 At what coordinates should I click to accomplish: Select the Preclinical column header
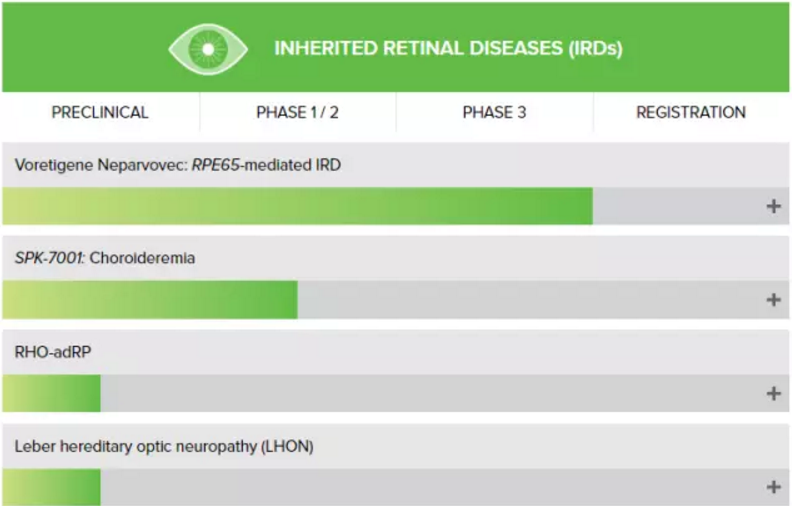[x=100, y=112]
